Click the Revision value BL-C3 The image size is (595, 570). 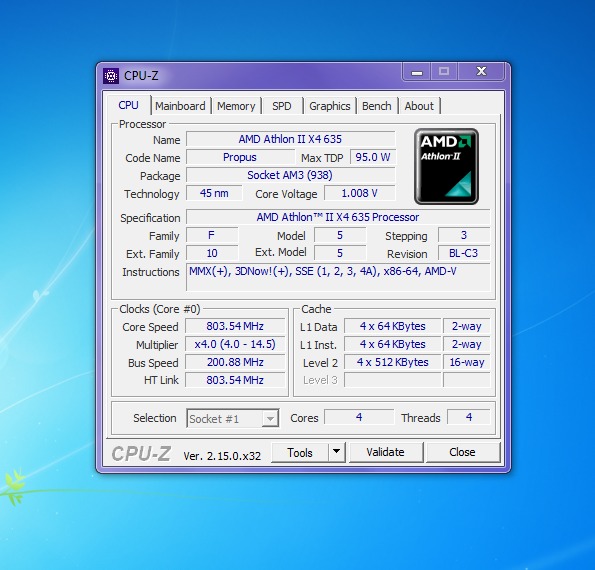tap(464, 253)
